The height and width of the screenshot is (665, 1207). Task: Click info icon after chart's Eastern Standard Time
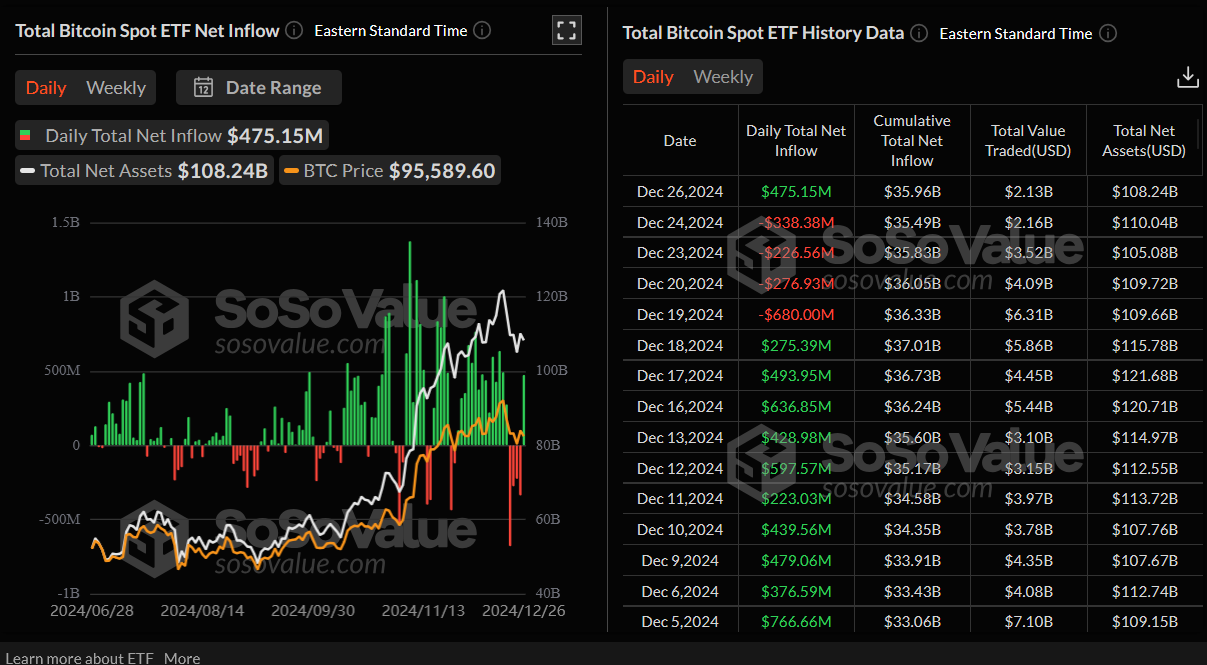[482, 30]
